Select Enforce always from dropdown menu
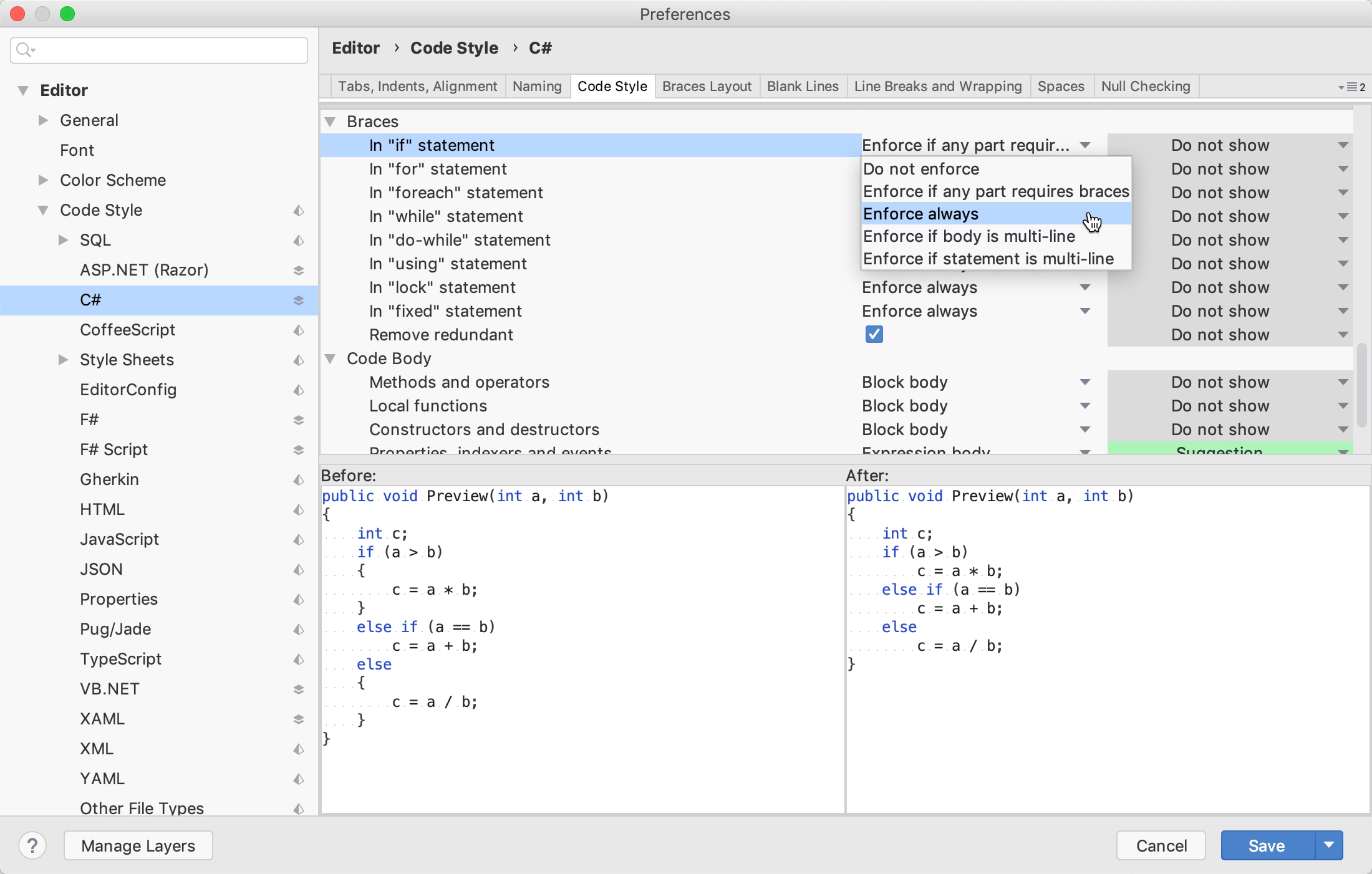The height and width of the screenshot is (874, 1372). click(920, 214)
